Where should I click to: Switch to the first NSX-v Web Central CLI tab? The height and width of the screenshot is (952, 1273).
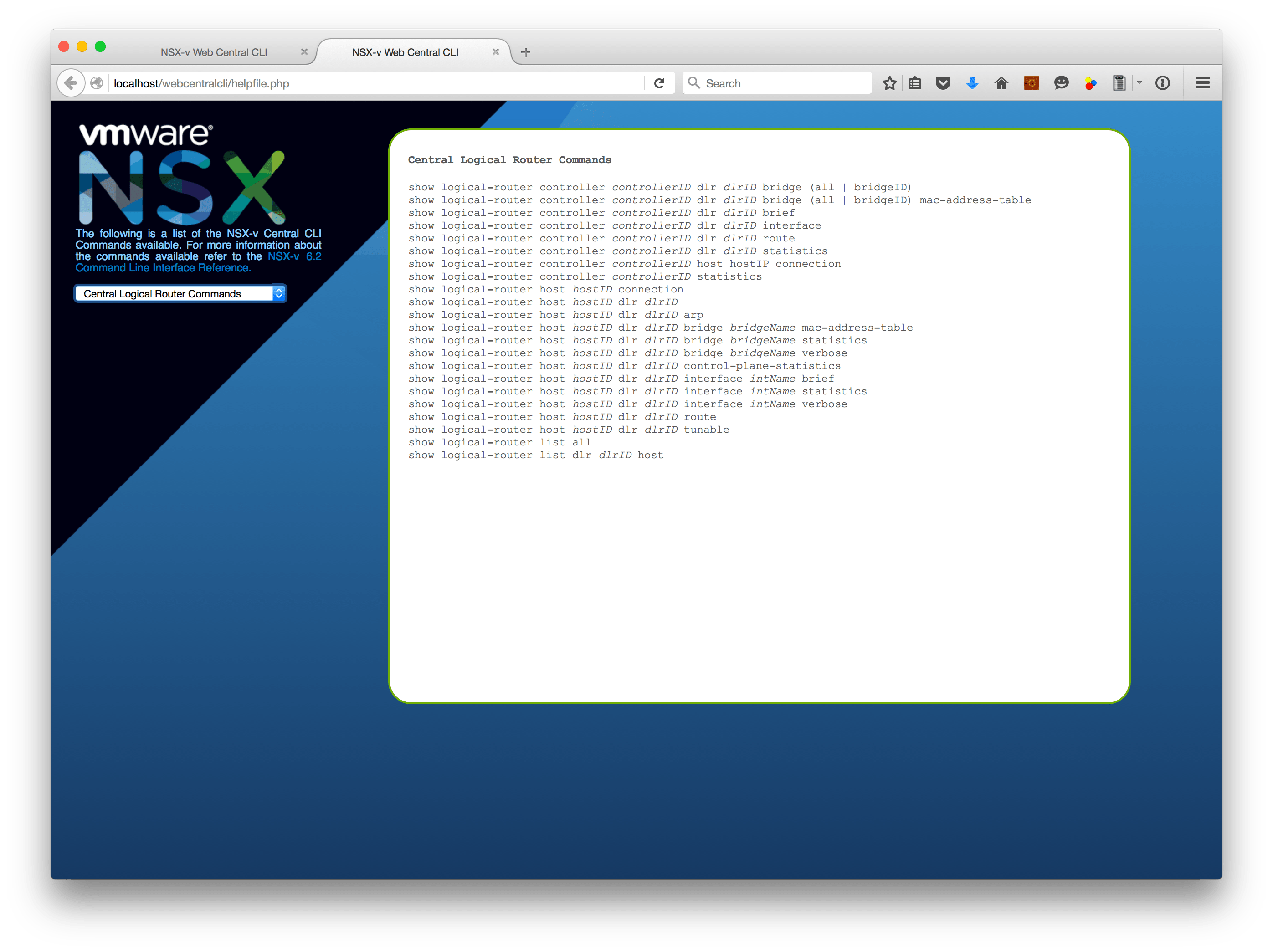click(214, 52)
